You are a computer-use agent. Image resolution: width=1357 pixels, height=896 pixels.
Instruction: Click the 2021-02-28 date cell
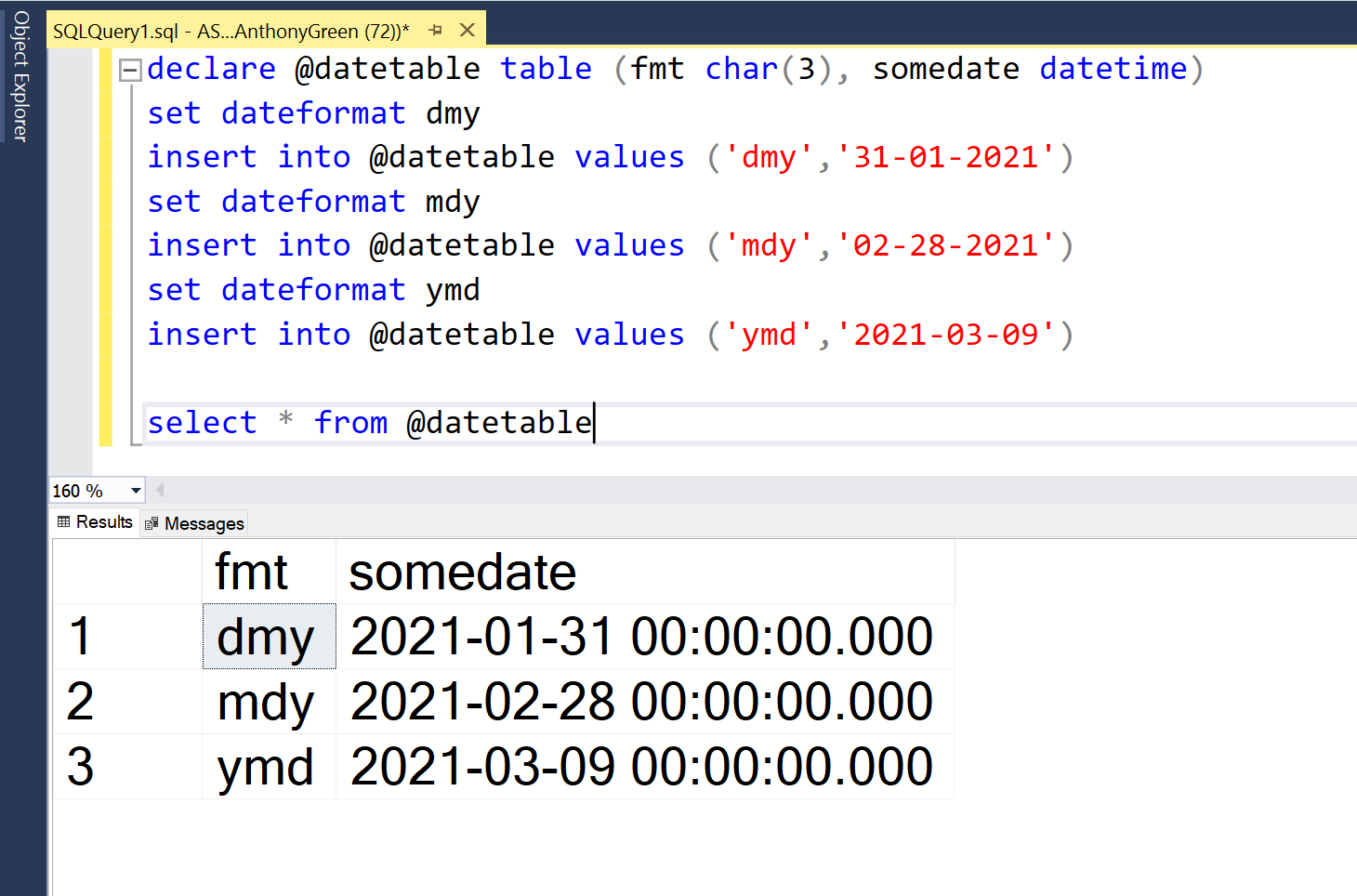click(641, 702)
